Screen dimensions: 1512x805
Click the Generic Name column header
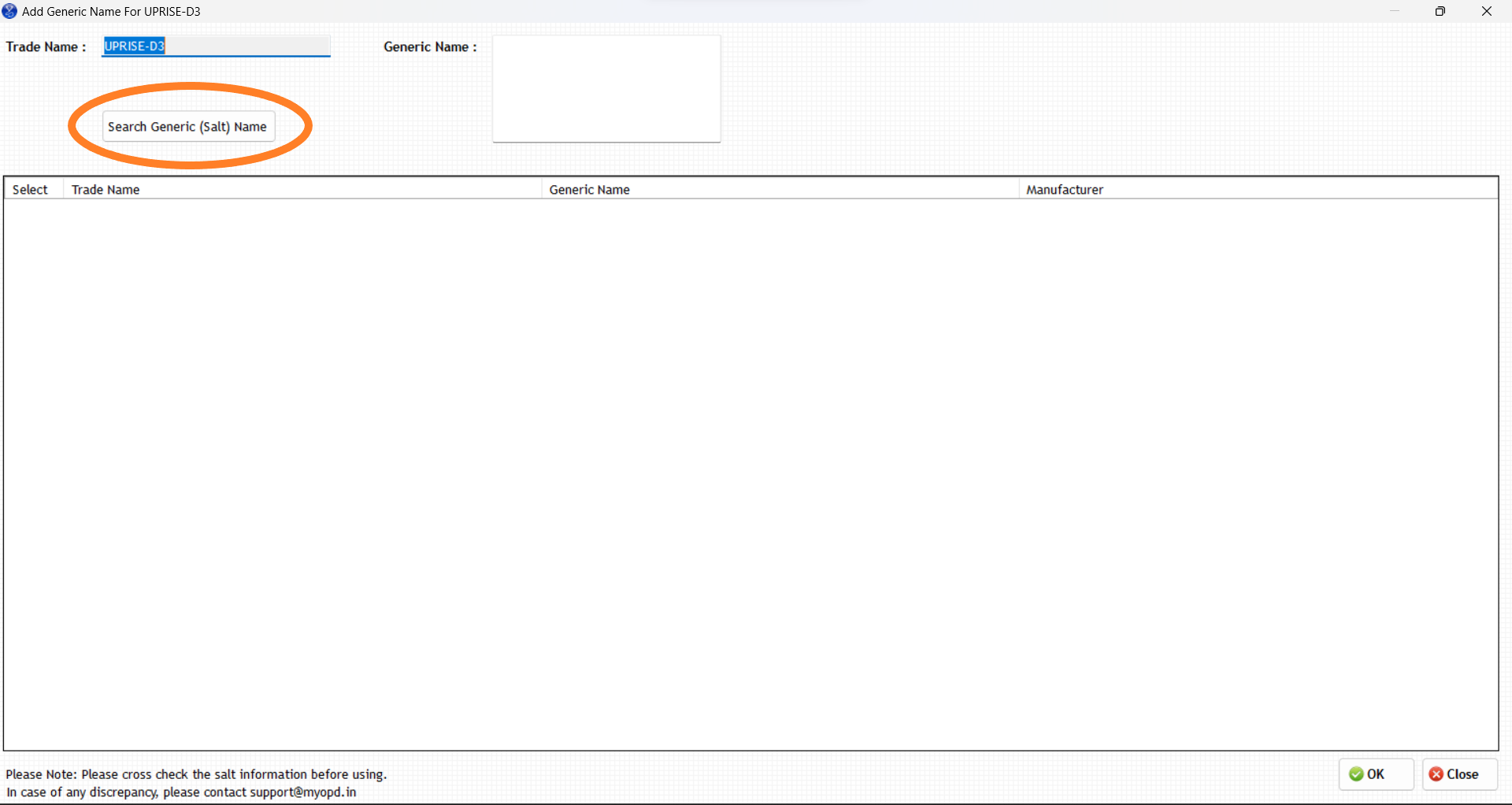click(589, 190)
